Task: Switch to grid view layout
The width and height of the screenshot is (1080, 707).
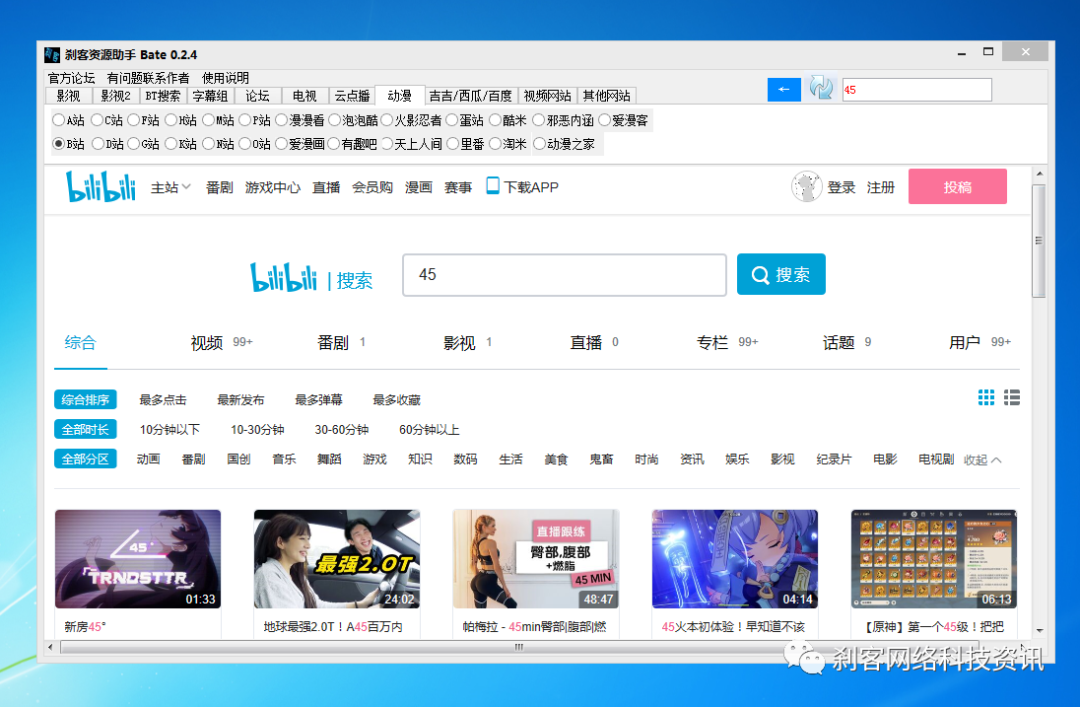Action: tap(986, 397)
